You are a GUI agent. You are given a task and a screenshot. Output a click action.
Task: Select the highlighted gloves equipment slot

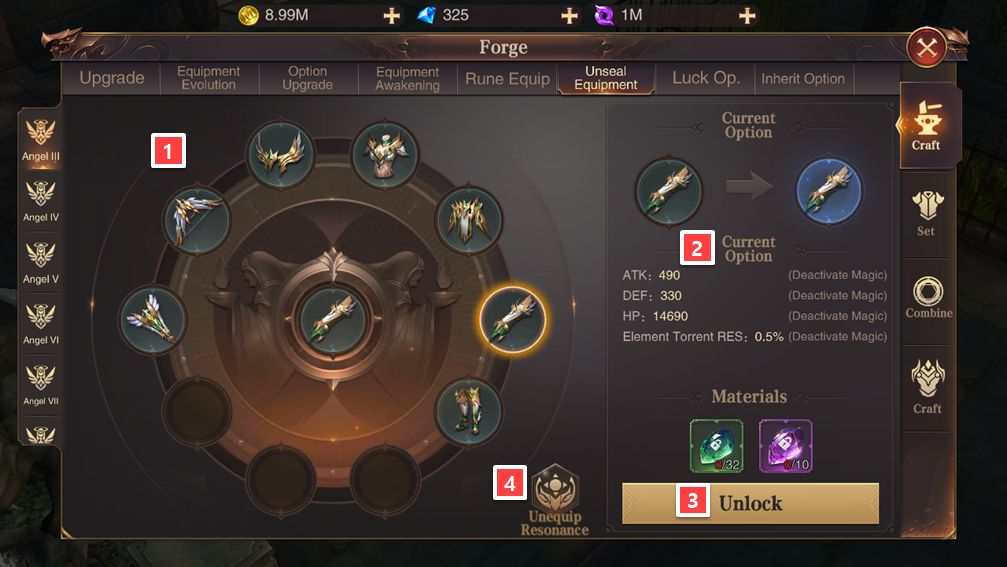512,320
